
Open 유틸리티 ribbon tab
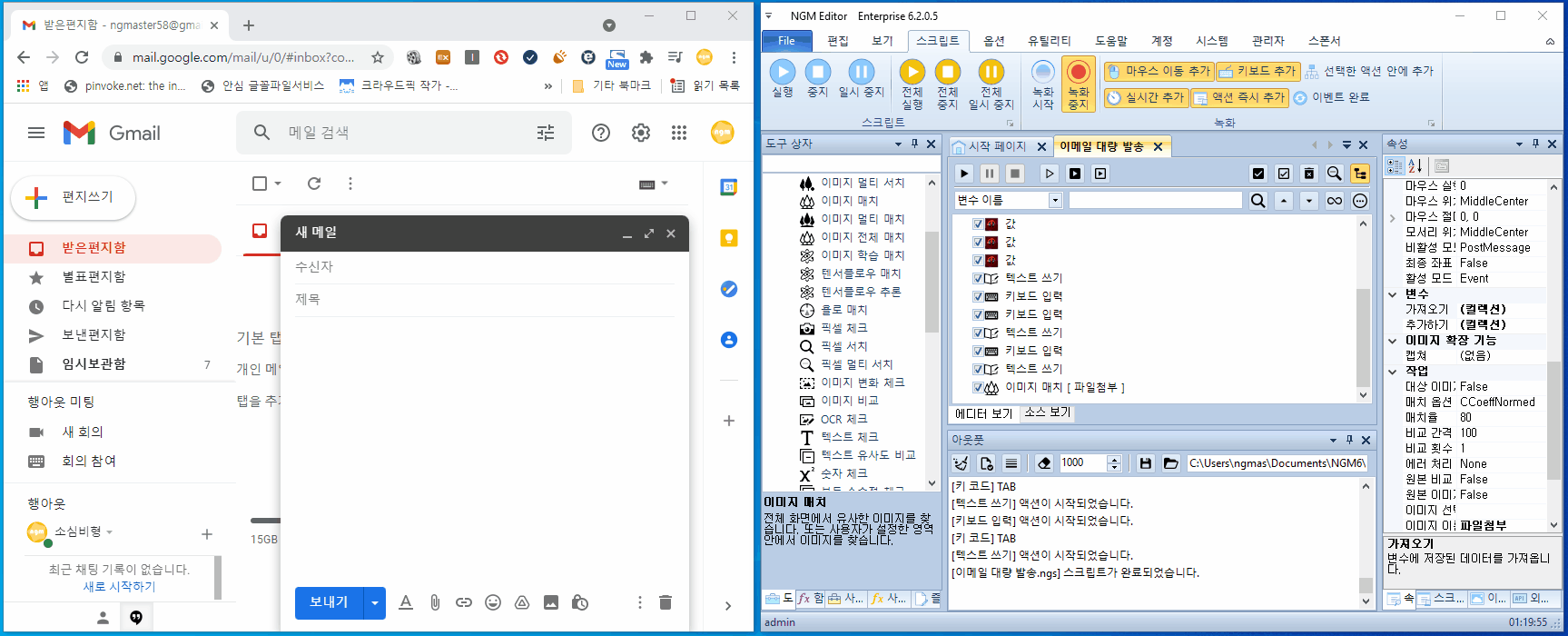coord(1049,41)
